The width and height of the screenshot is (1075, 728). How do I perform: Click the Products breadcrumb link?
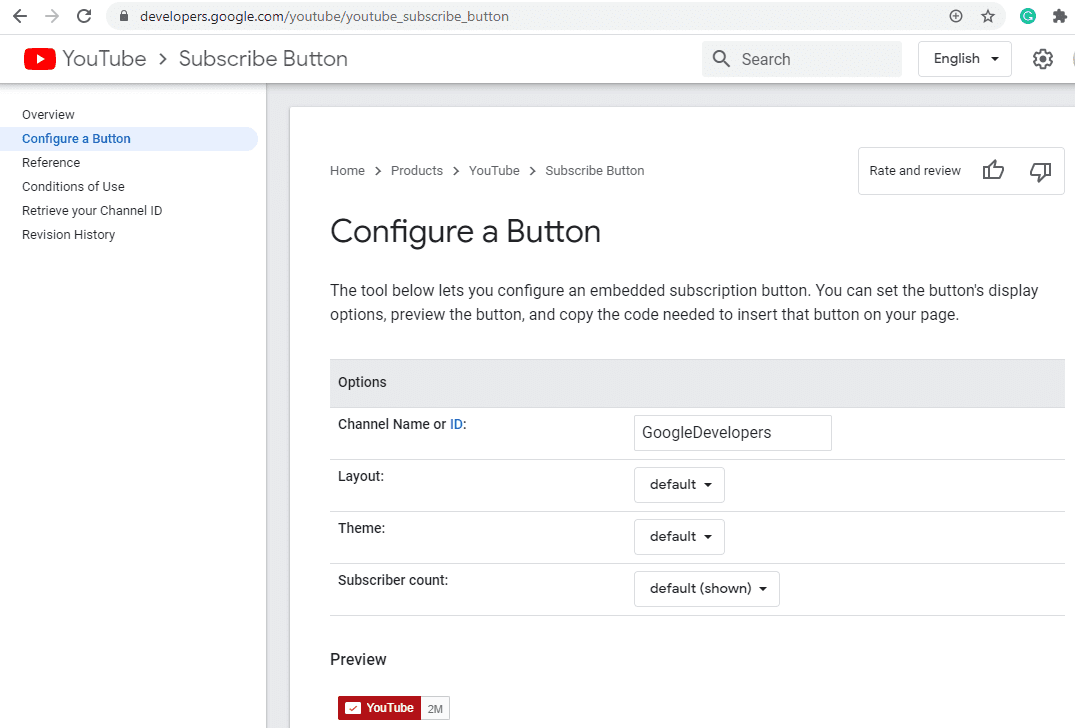tap(417, 171)
